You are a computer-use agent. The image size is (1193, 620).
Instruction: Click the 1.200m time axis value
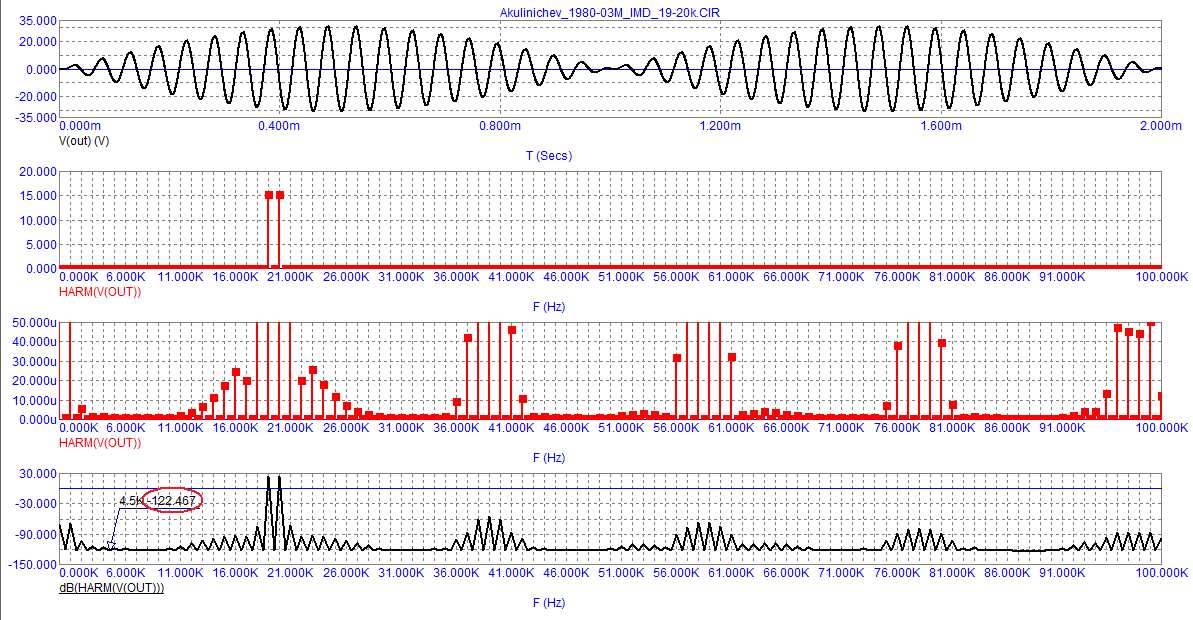[720, 126]
